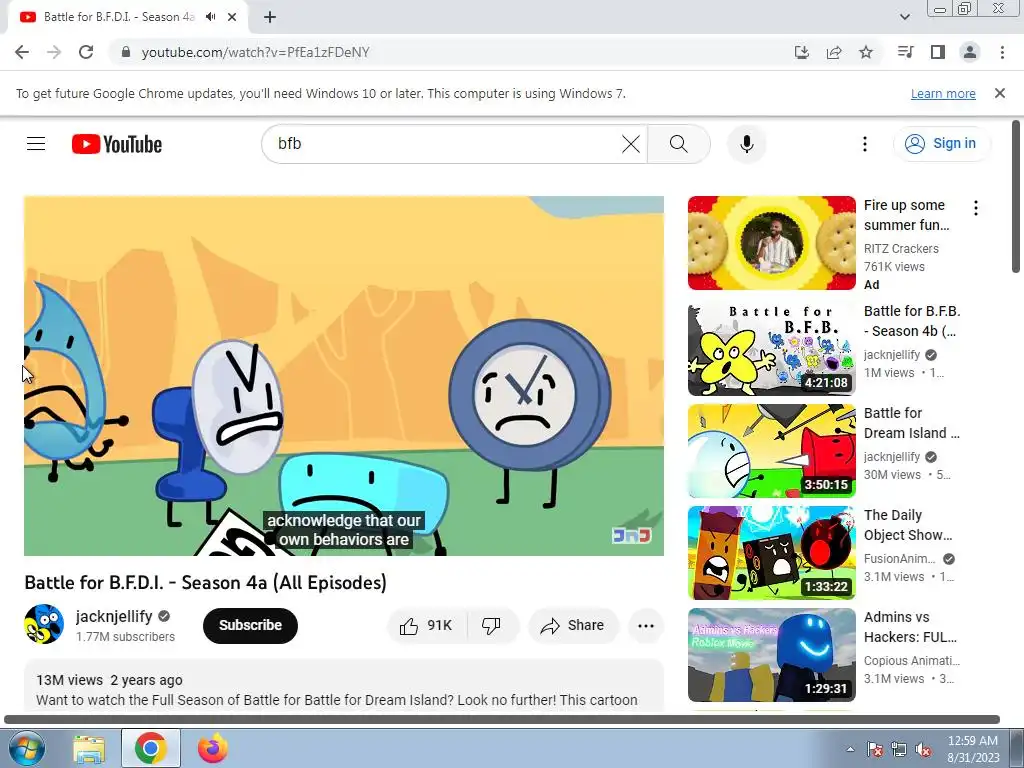1024x768 pixels.
Task: Select the Battle for B.F.D.I. tab
Action: [x=120, y=17]
